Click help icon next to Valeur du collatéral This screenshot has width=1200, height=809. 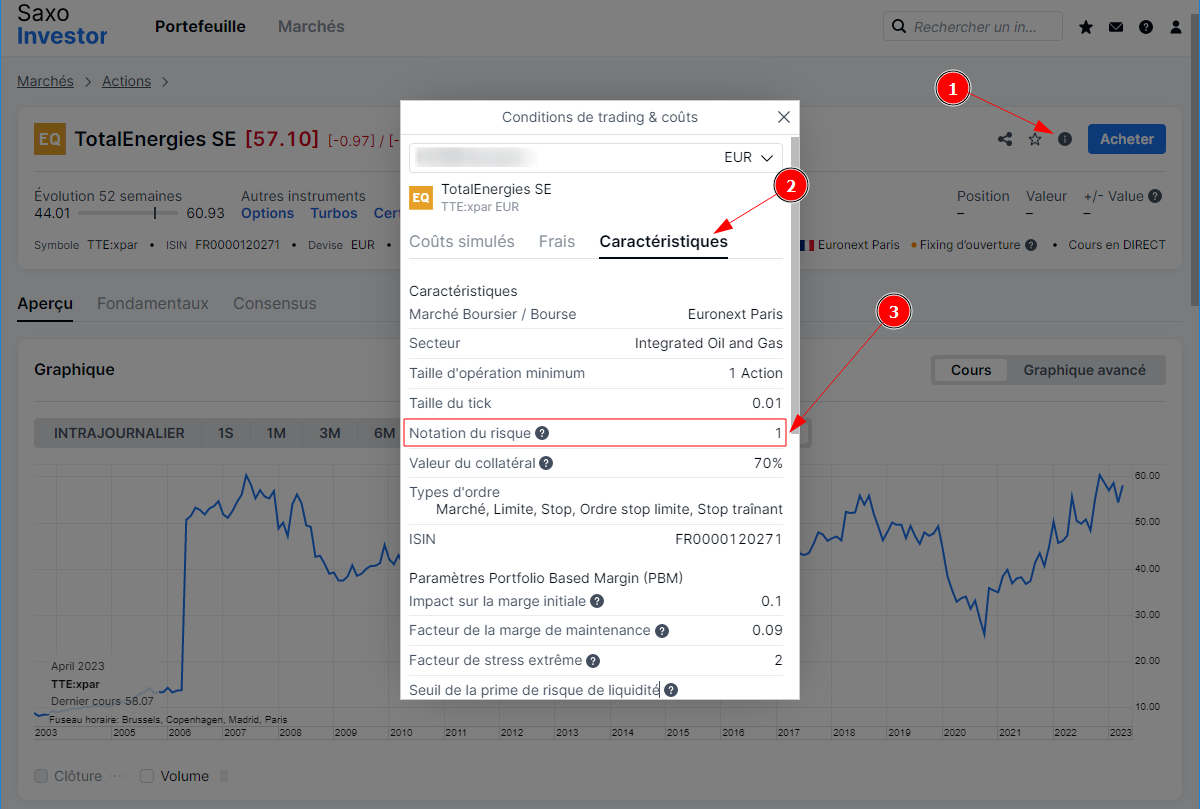(x=546, y=463)
